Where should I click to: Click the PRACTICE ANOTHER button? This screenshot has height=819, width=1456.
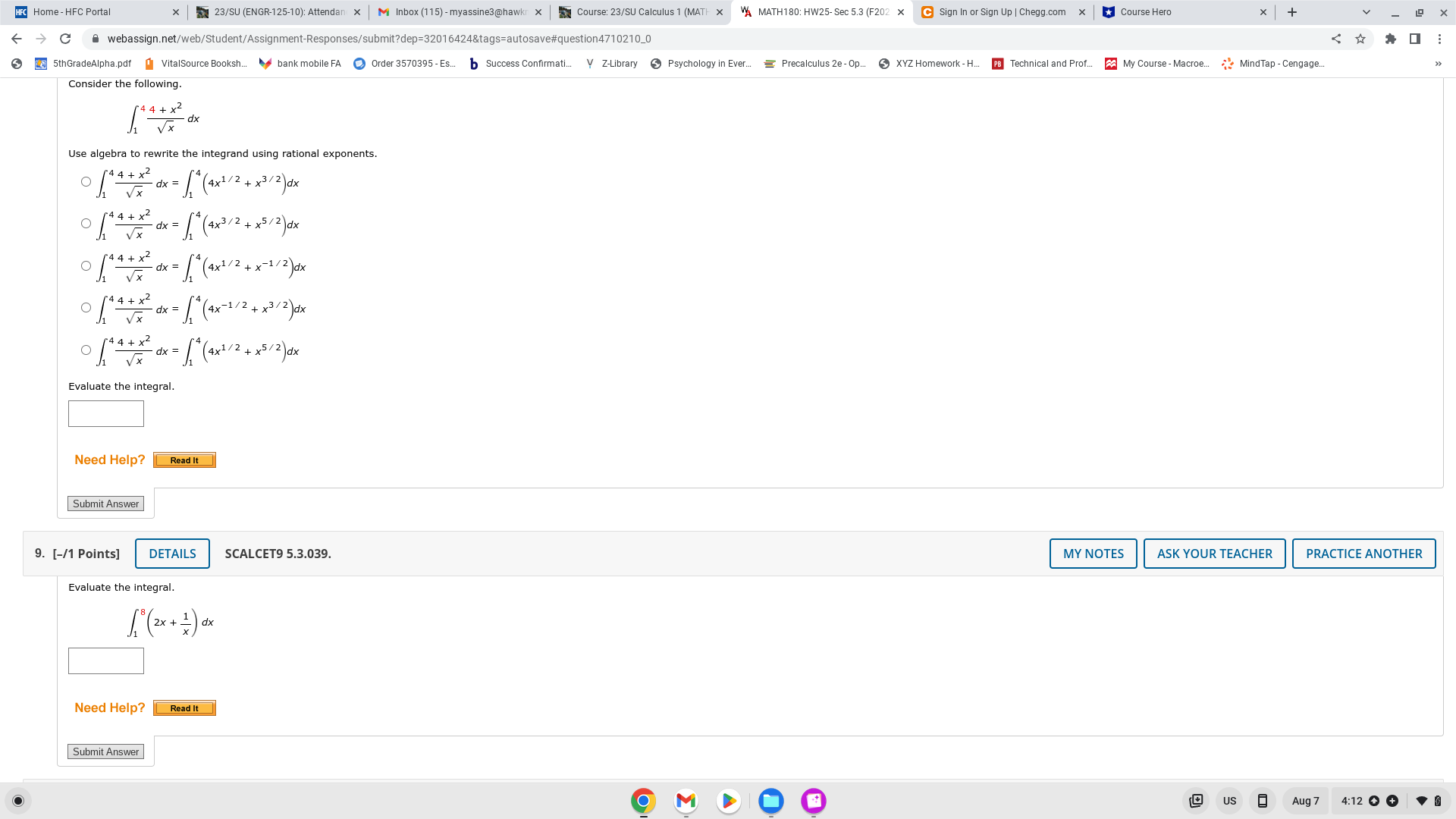(x=1363, y=554)
